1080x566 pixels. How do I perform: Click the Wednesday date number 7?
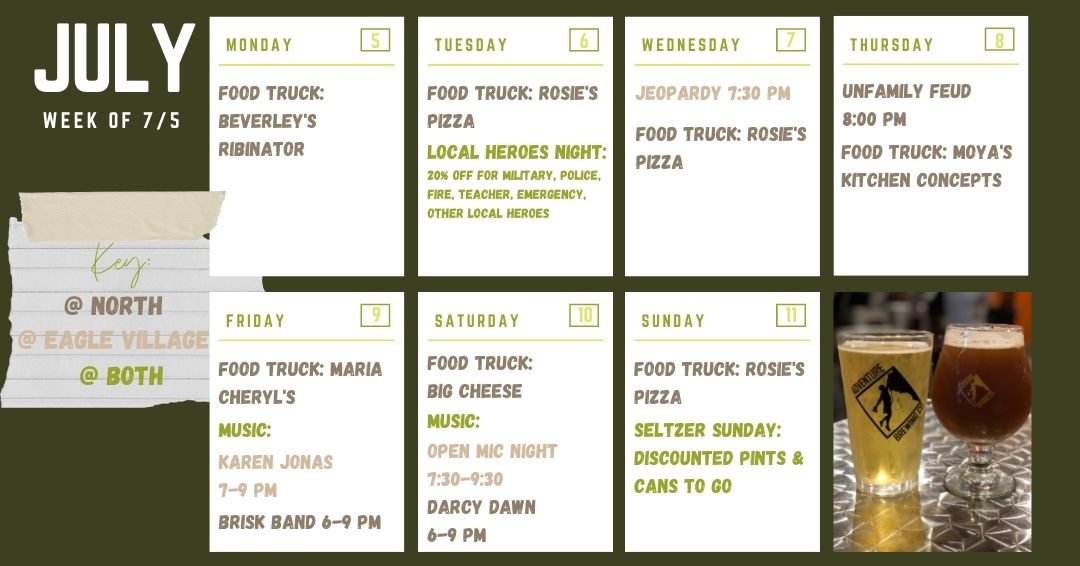pyautogui.click(x=790, y=40)
